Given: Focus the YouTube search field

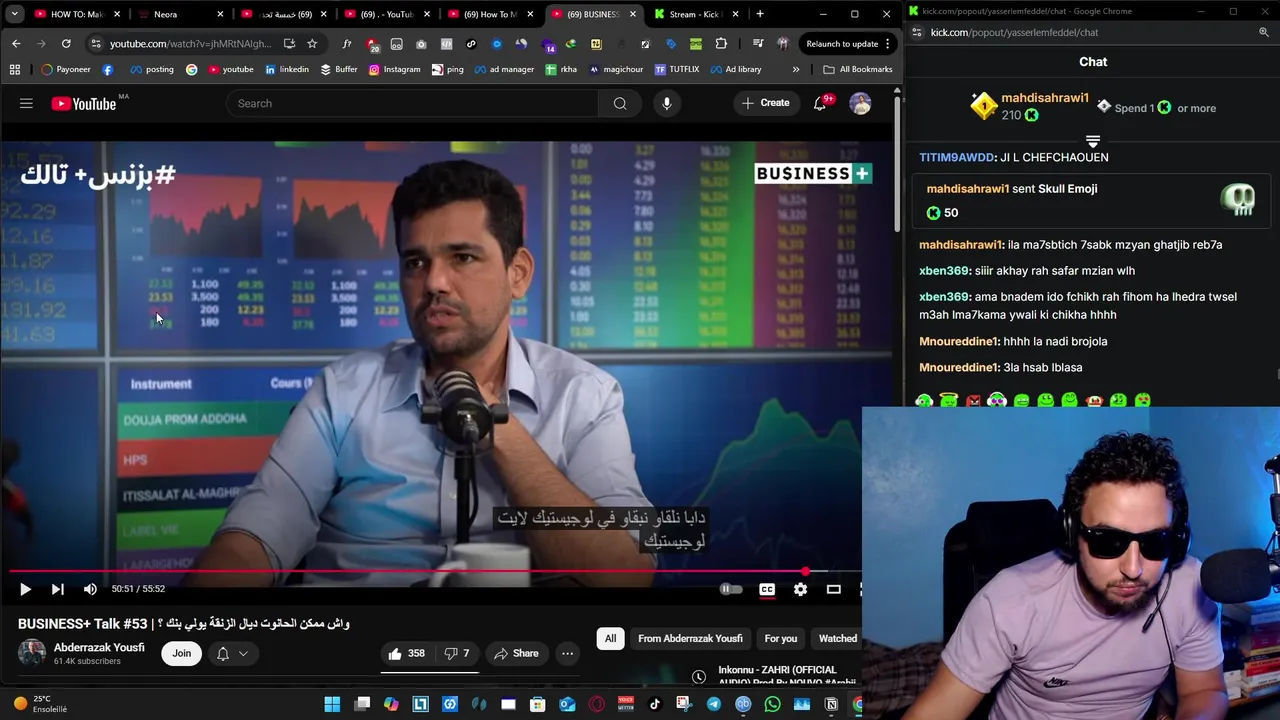Looking at the screenshot, I should tap(412, 103).
